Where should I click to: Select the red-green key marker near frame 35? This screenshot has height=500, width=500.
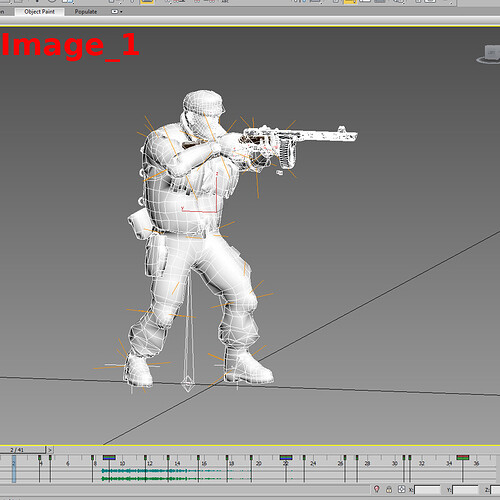pos(463,458)
